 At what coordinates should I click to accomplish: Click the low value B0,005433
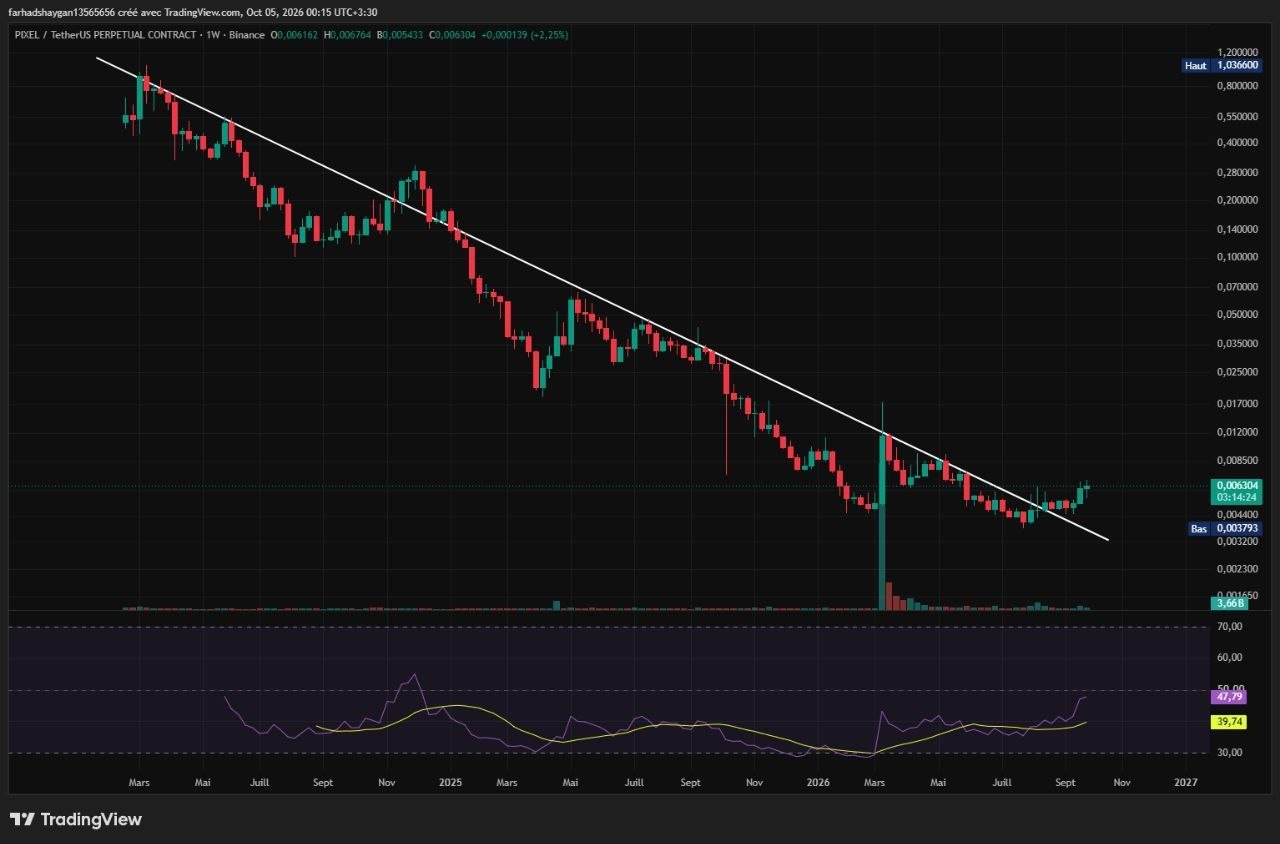pos(398,35)
